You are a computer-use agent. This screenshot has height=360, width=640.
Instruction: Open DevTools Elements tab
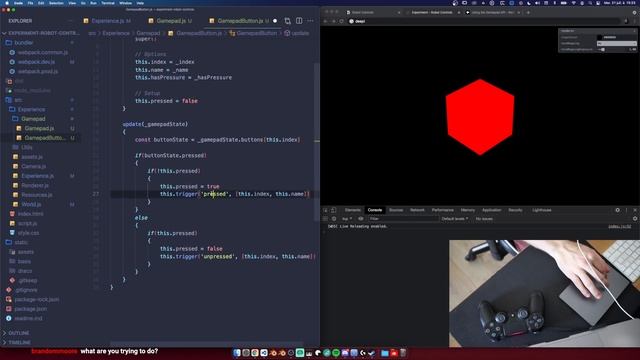[x=353, y=210]
